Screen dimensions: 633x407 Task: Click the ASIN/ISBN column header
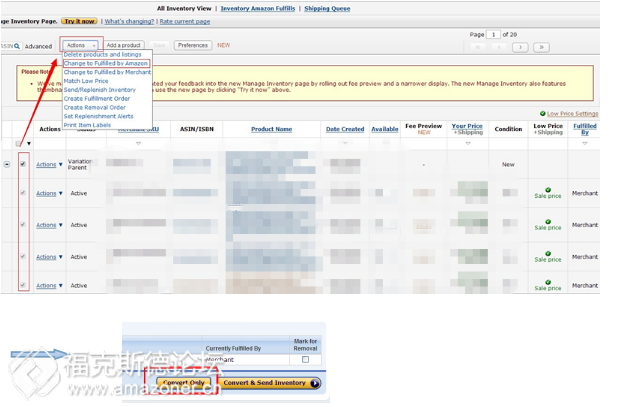197,129
